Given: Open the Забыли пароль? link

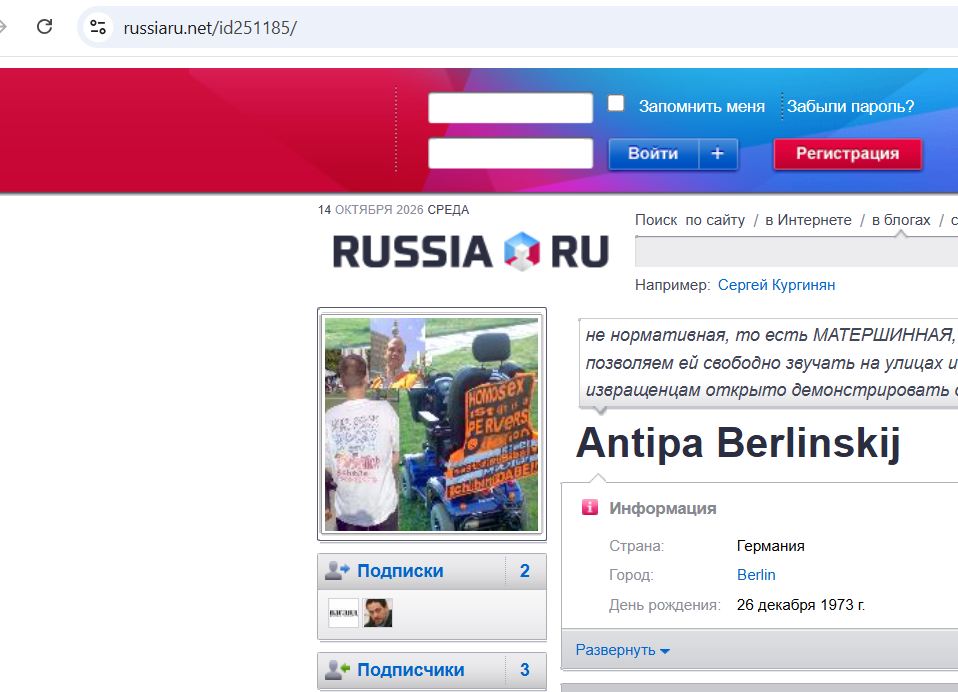Looking at the screenshot, I should coord(850,106).
